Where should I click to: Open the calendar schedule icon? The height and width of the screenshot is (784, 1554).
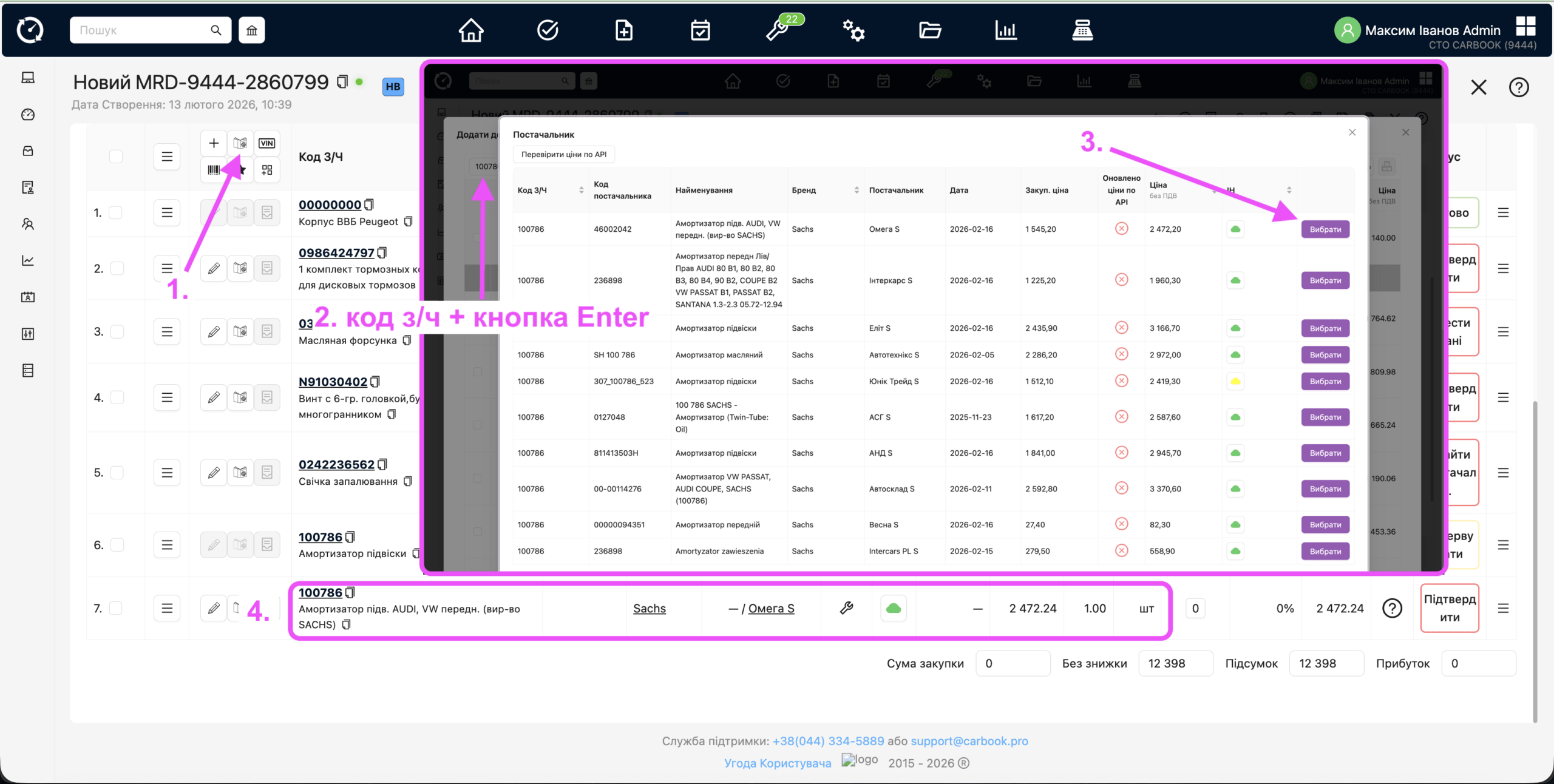point(701,30)
